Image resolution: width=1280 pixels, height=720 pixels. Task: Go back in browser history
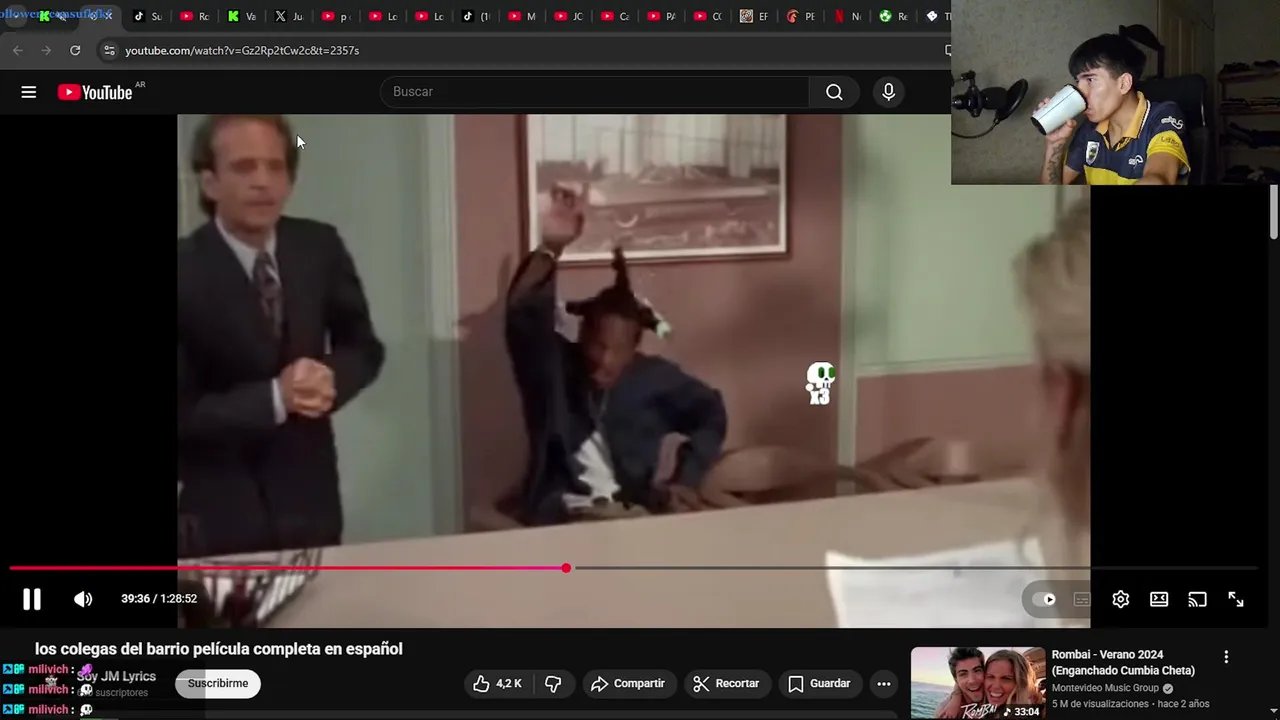pyautogui.click(x=18, y=50)
